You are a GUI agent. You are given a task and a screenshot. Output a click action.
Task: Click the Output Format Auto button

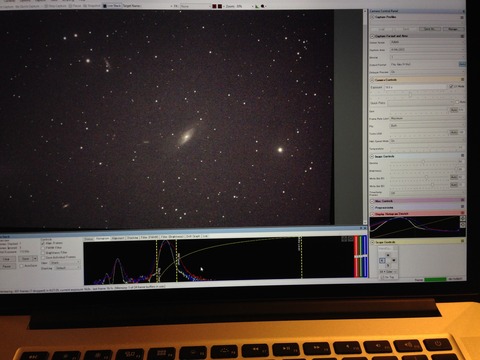tap(462, 64)
